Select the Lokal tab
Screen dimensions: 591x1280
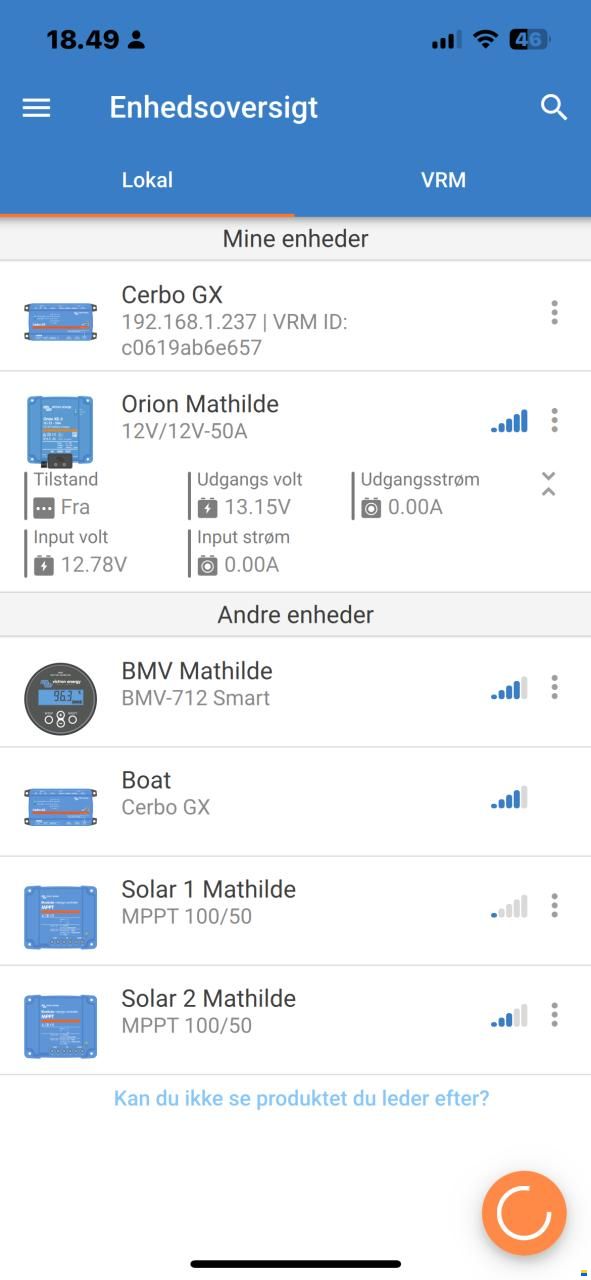147,180
